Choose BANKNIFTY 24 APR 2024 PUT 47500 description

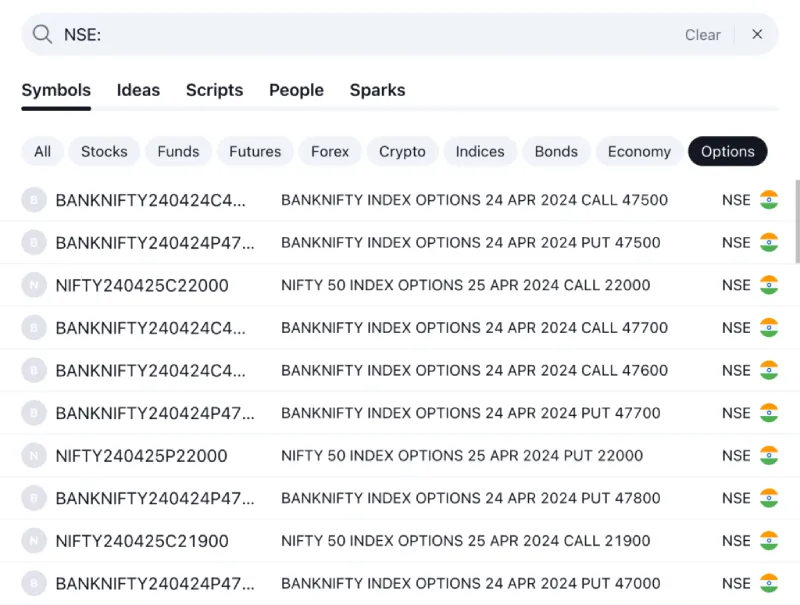(470, 242)
